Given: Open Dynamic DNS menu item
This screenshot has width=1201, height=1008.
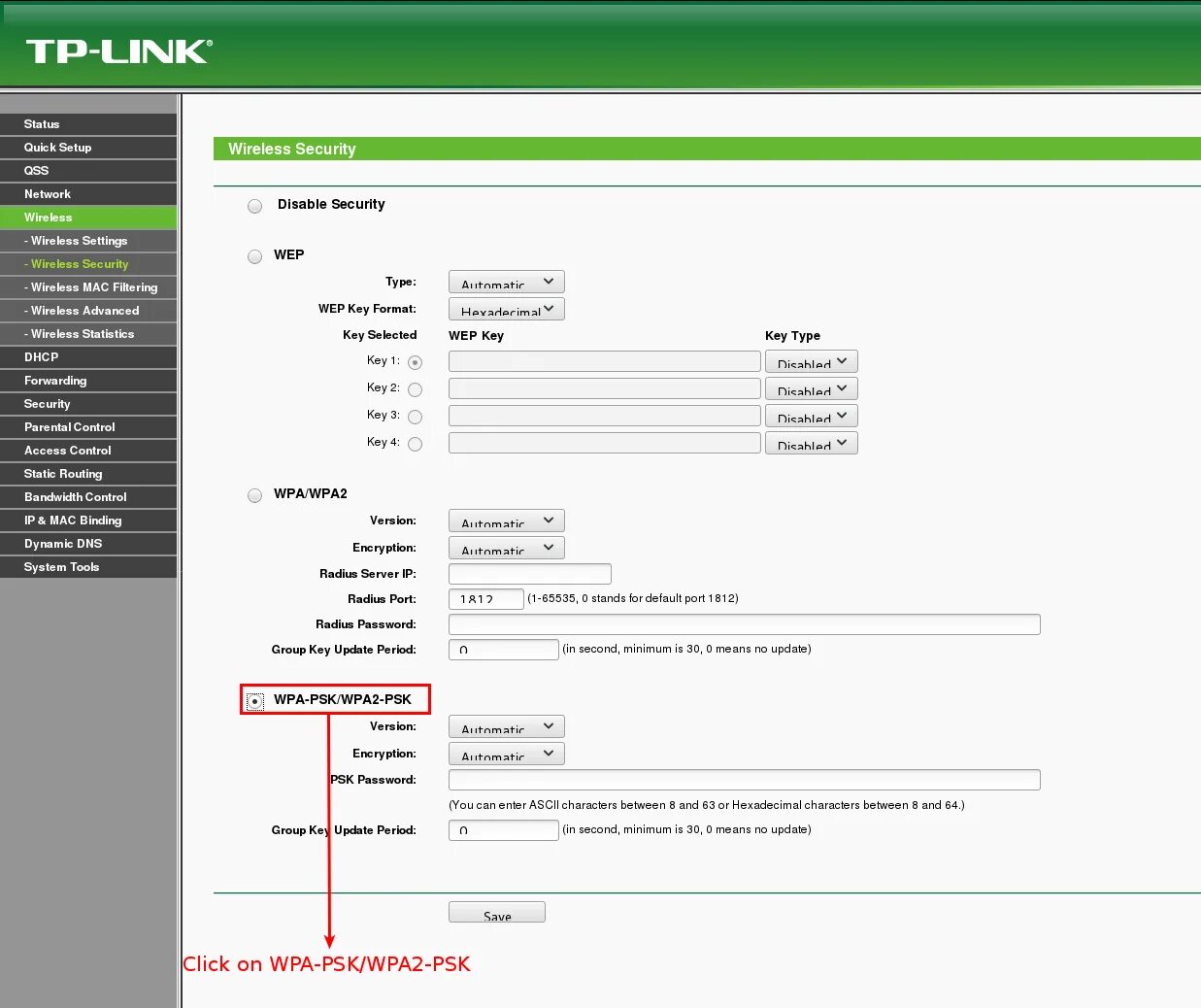Looking at the screenshot, I should point(88,544).
